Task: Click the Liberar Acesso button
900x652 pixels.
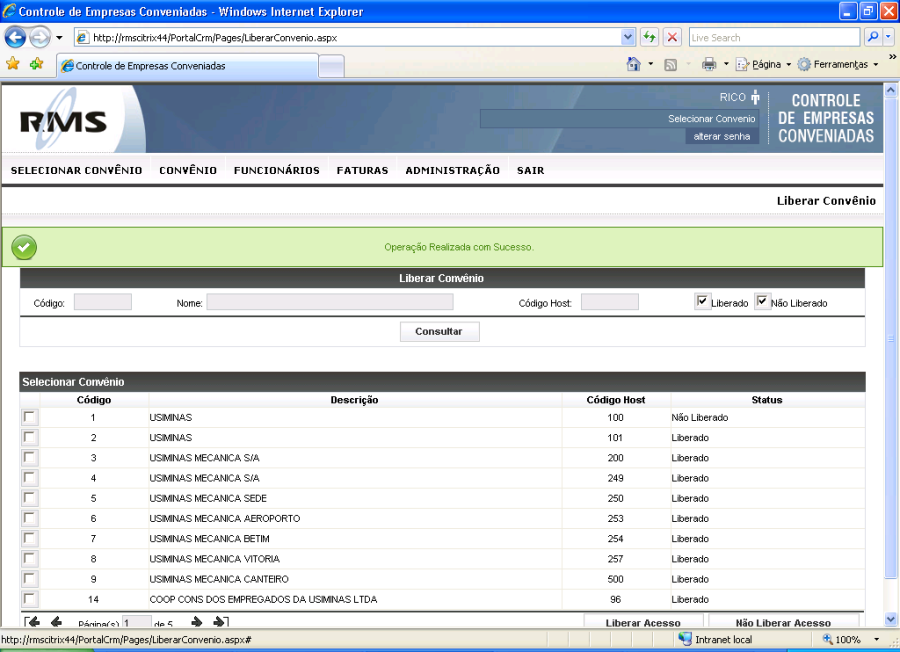Action: (643, 622)
